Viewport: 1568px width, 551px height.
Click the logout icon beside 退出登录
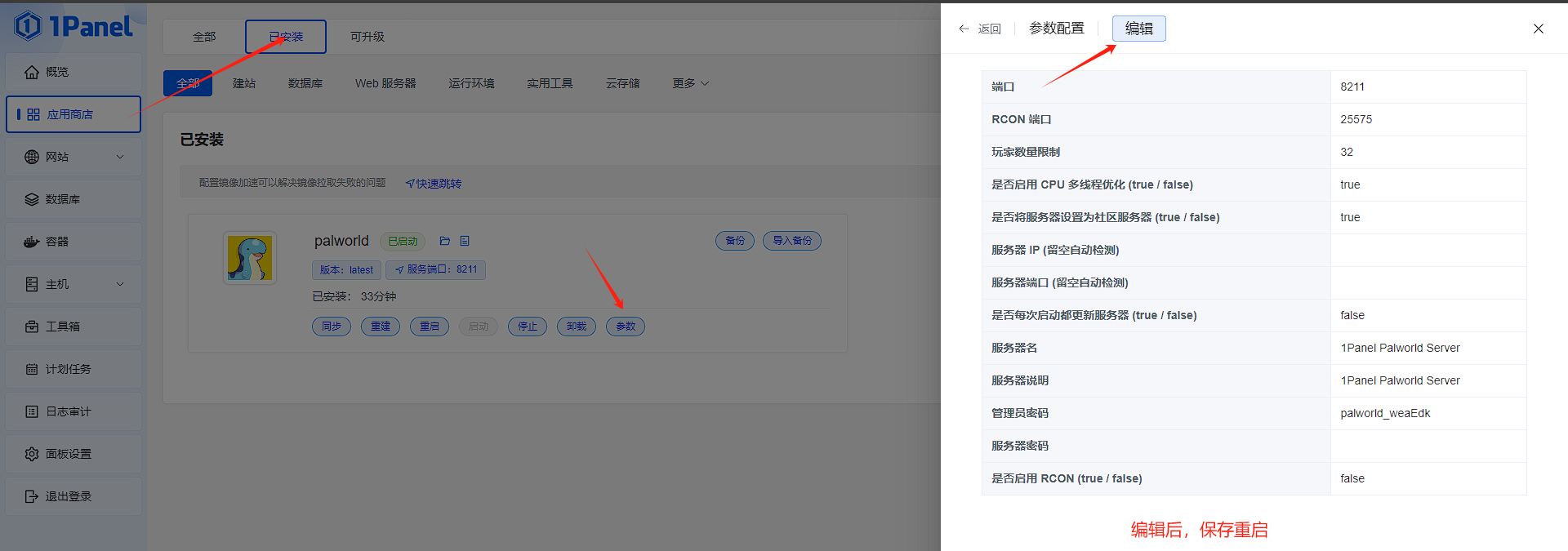pyautogui.click(x=32, y=496)
